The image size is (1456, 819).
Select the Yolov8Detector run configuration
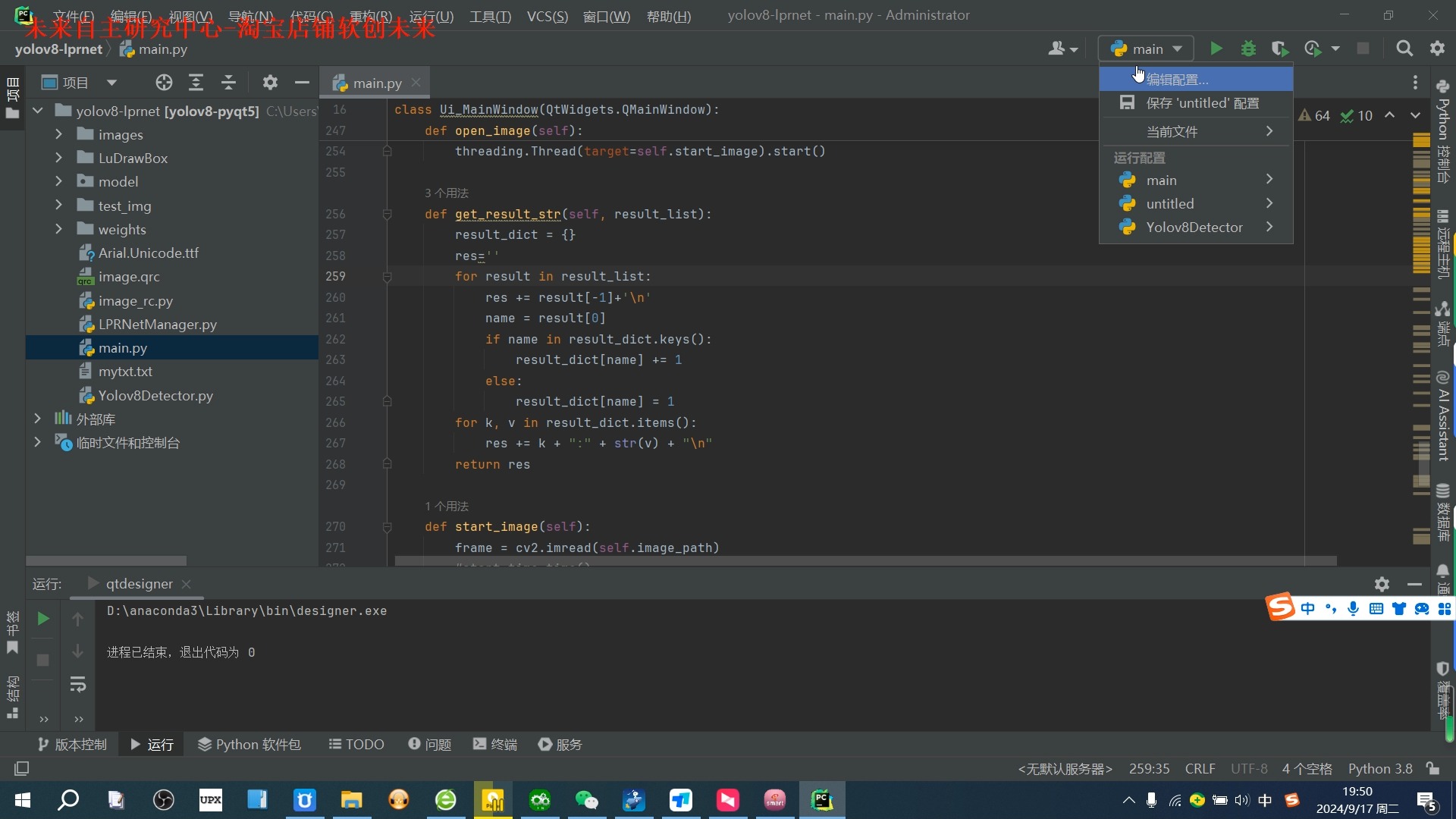pyautogui.click(x=1194, y=227)
